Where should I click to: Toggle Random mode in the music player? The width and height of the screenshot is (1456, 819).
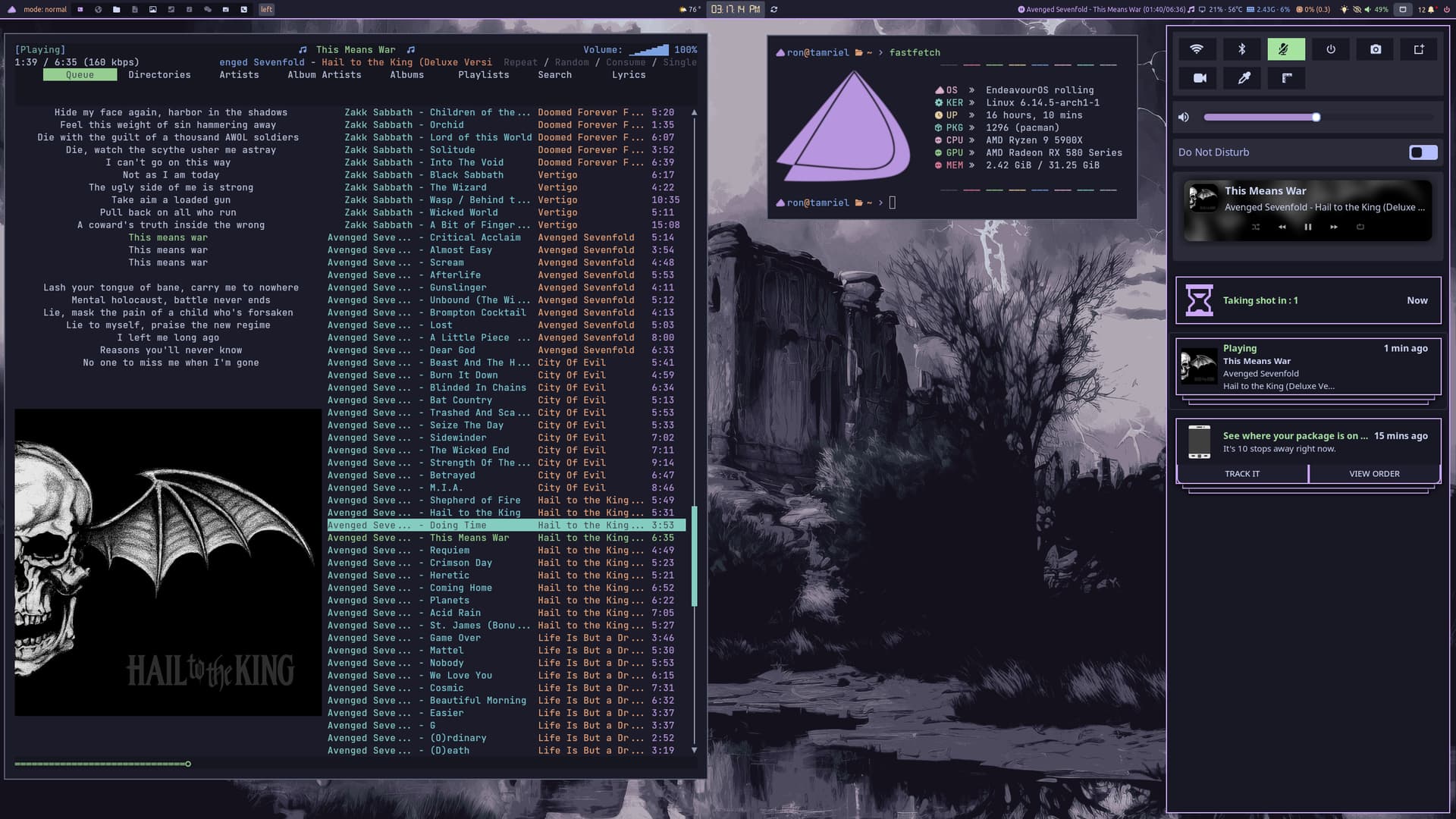tap(571, 62)
